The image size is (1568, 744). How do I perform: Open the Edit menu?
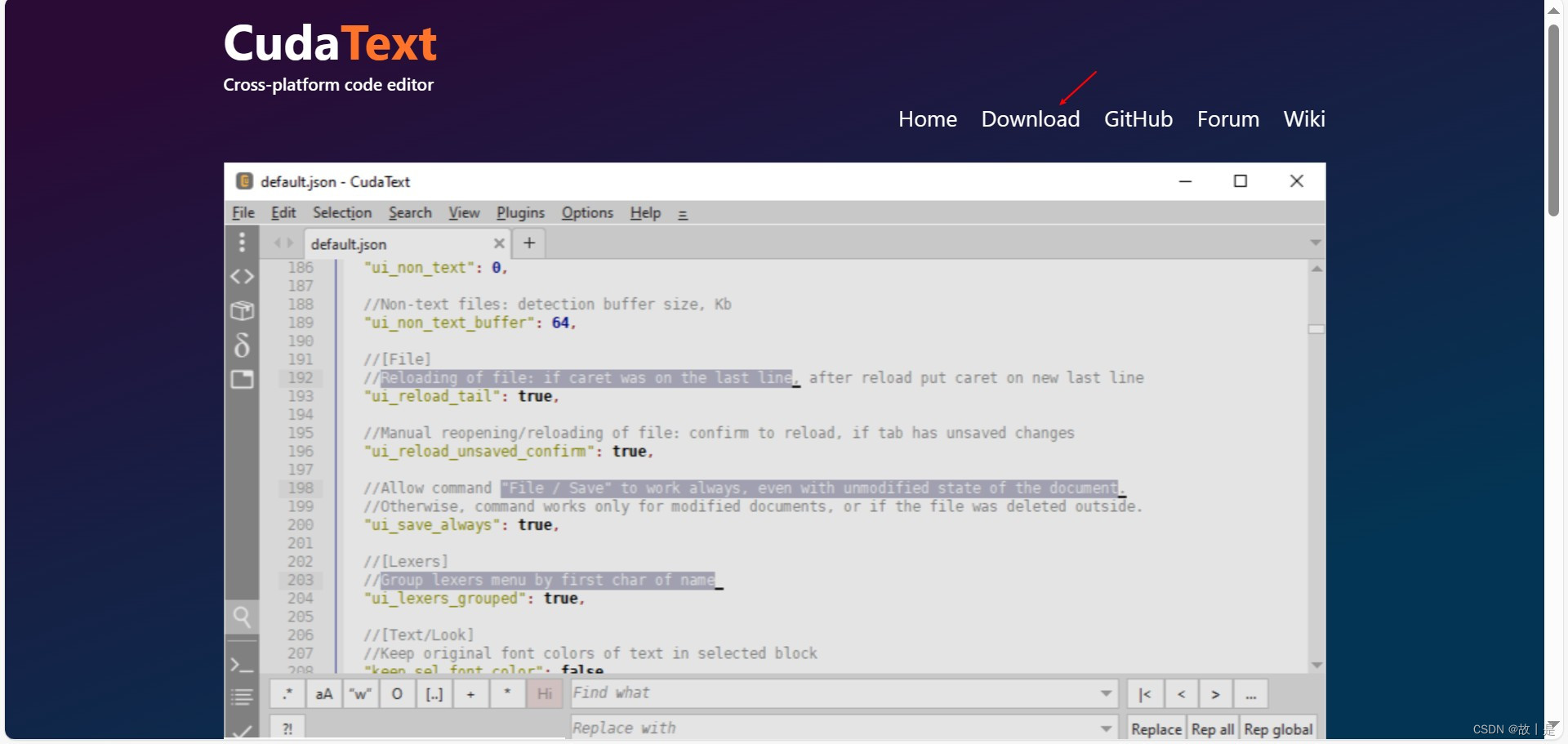click(x=283, y=213)
